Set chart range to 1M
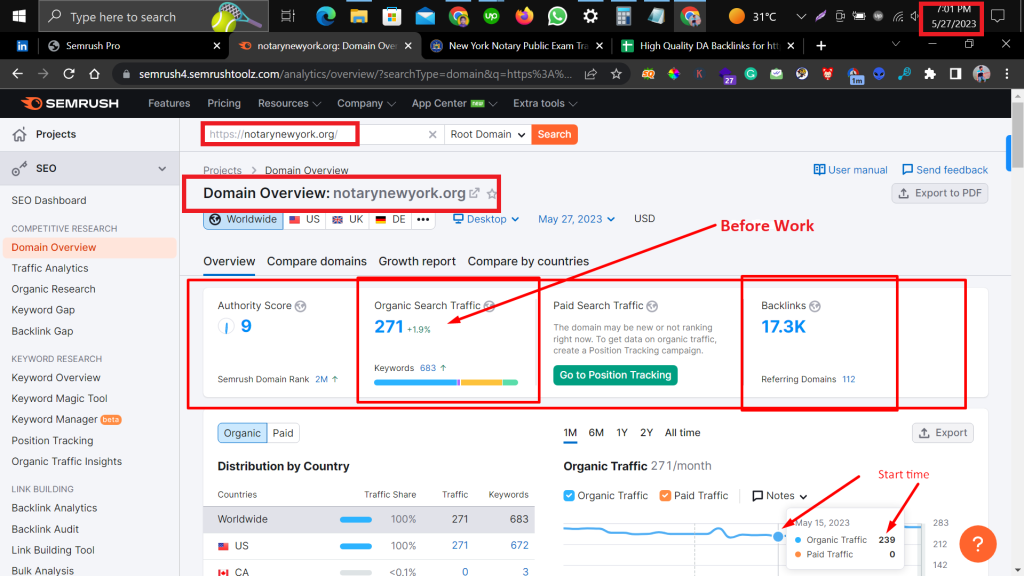The height and width of the screenshot is (576, 1024). pyautogui.click(x=570, y=433)
